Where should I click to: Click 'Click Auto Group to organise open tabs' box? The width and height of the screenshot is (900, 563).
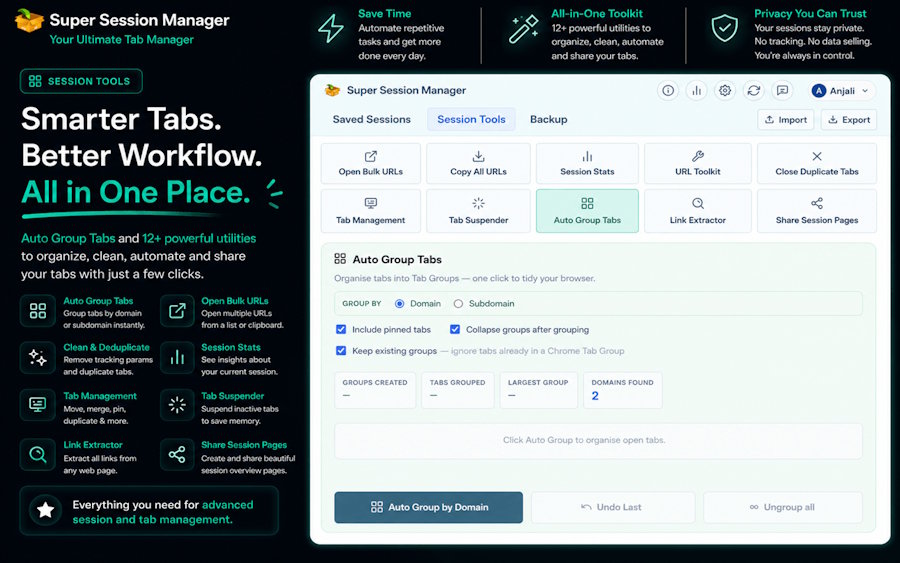coord(598,440)
